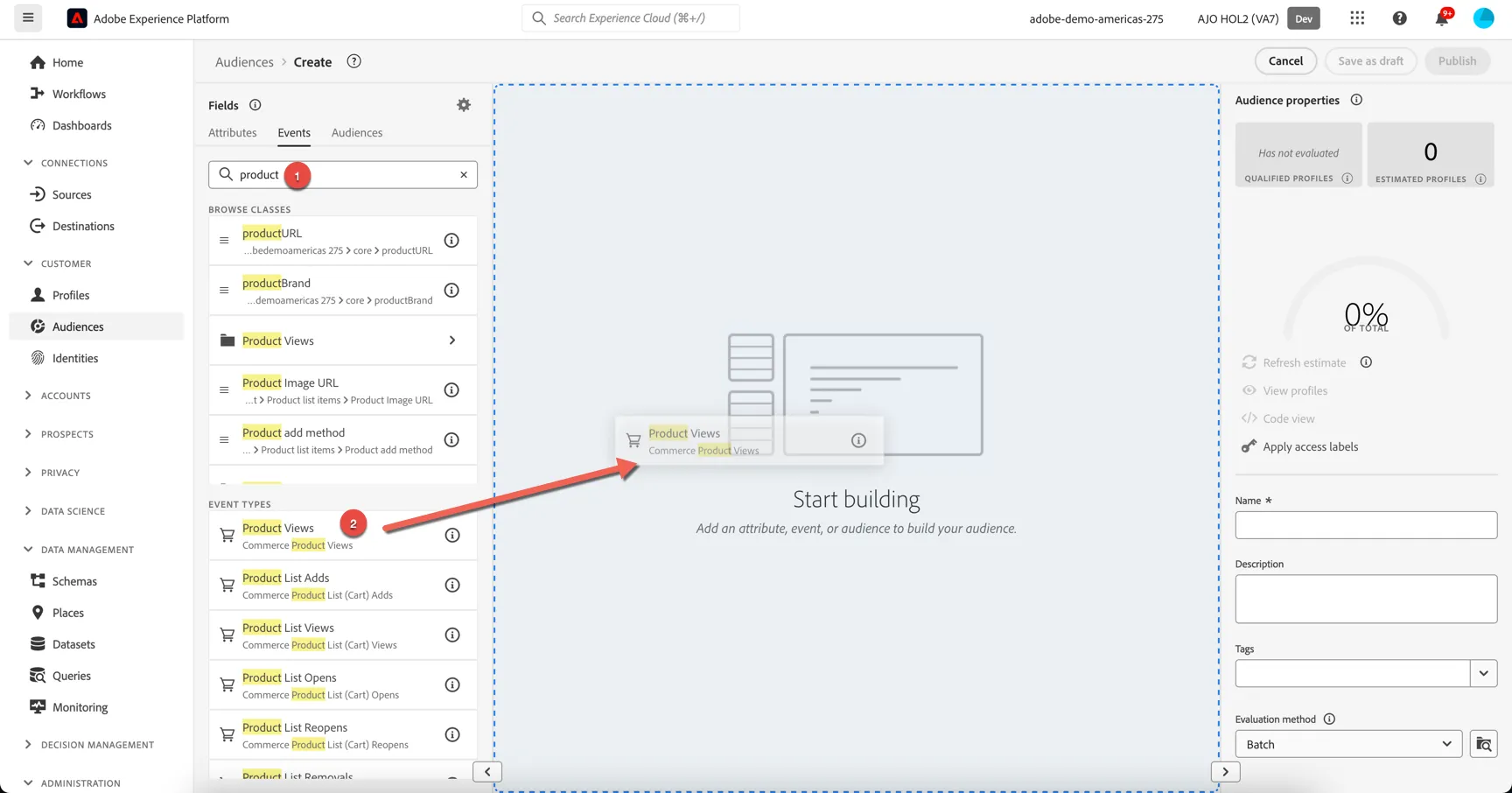This screenshot has width=1512, height=793.
Task: Show info for Product List Adds
Action: (452, 586)
